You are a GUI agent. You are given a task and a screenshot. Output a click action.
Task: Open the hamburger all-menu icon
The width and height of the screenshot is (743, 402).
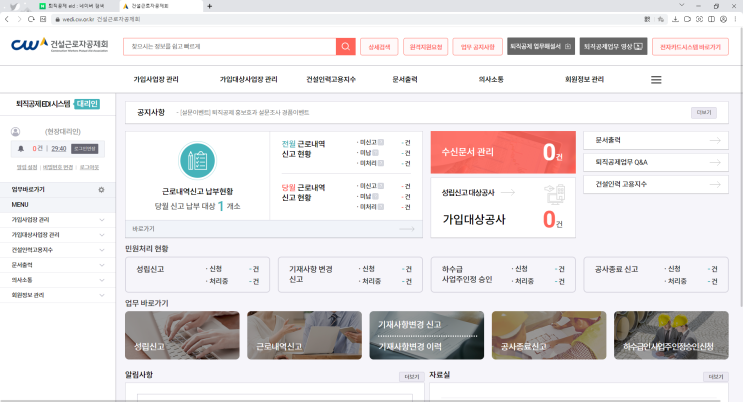coord(656,79)
